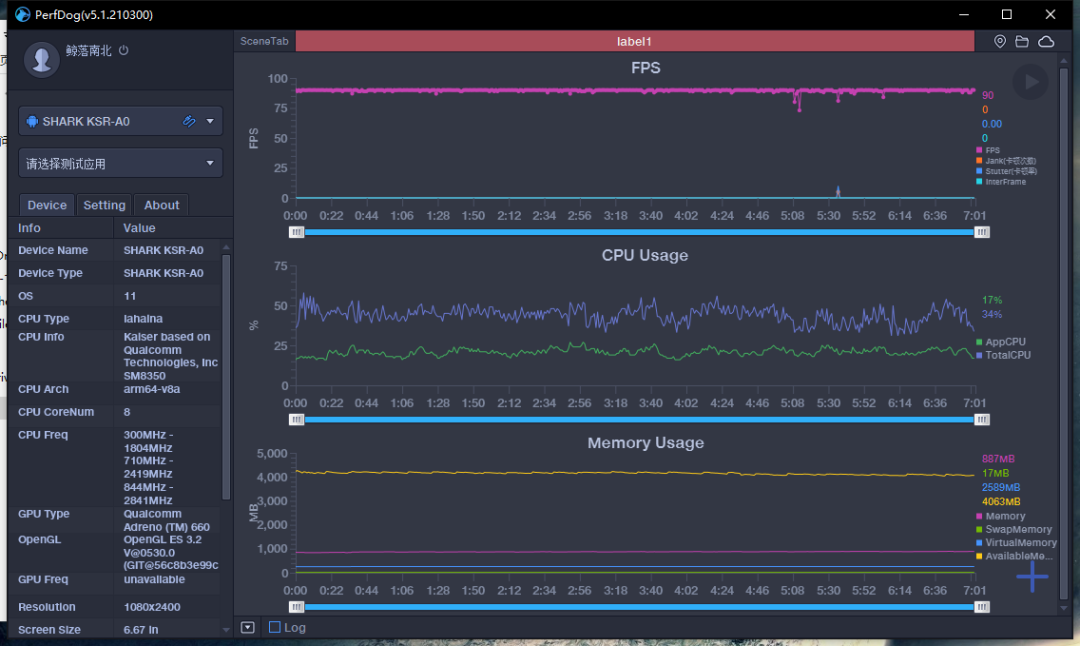Click the CPU Usage right range handle

pos(982,420)
